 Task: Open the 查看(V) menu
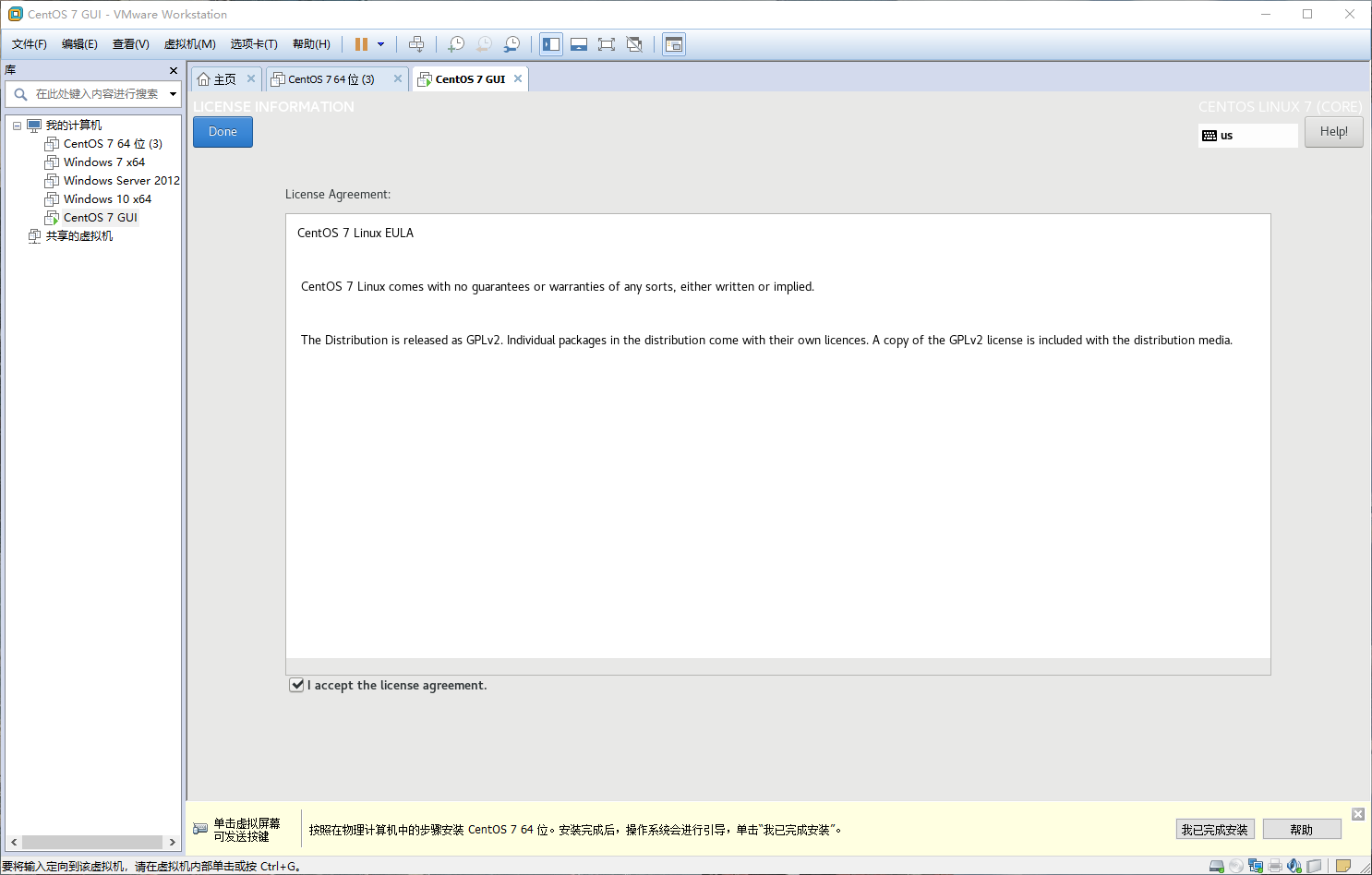(130, 44)
